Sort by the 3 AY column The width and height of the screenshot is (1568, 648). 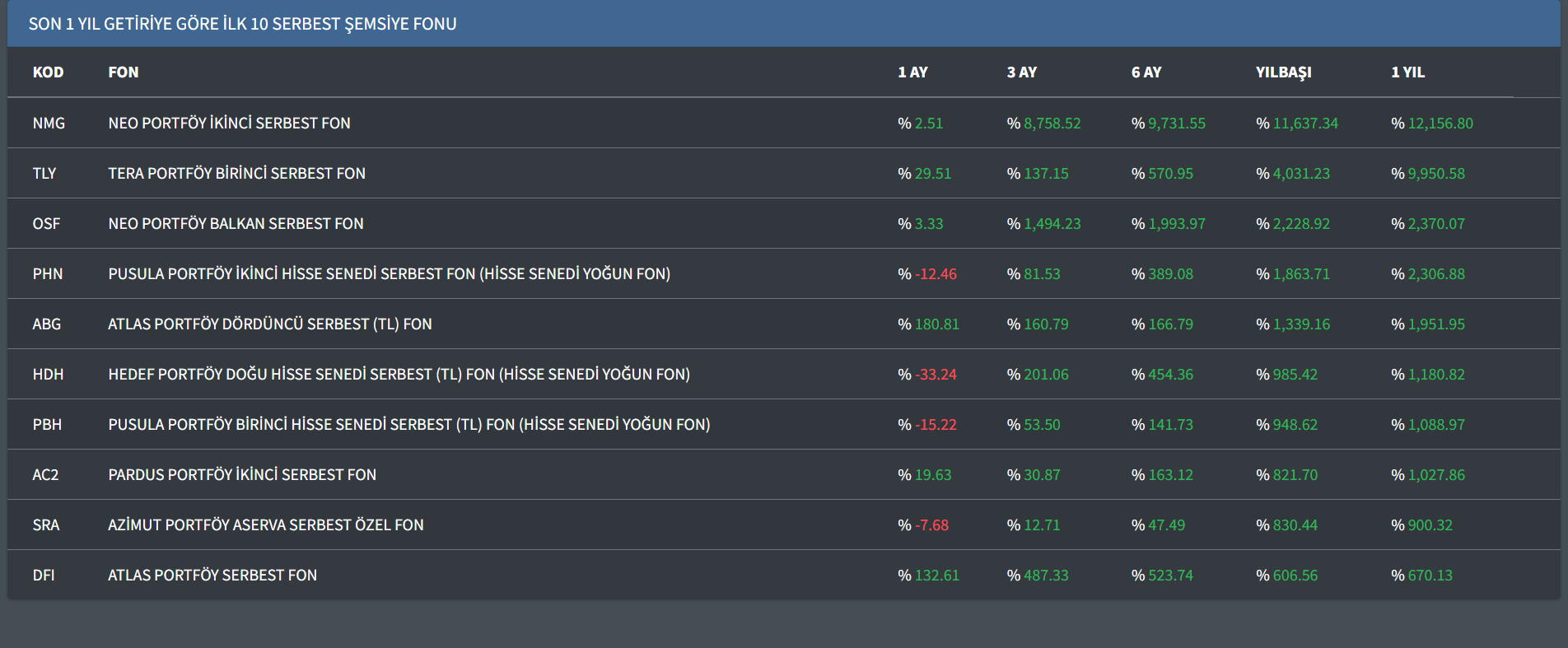click(1021, 72)
